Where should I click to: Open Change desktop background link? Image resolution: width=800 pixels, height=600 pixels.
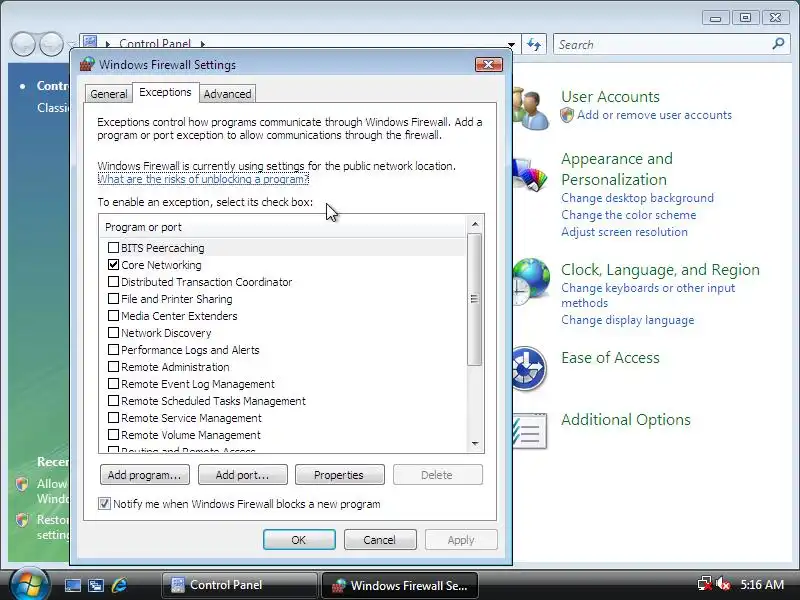pyautogui.click(x=637, y=198)
